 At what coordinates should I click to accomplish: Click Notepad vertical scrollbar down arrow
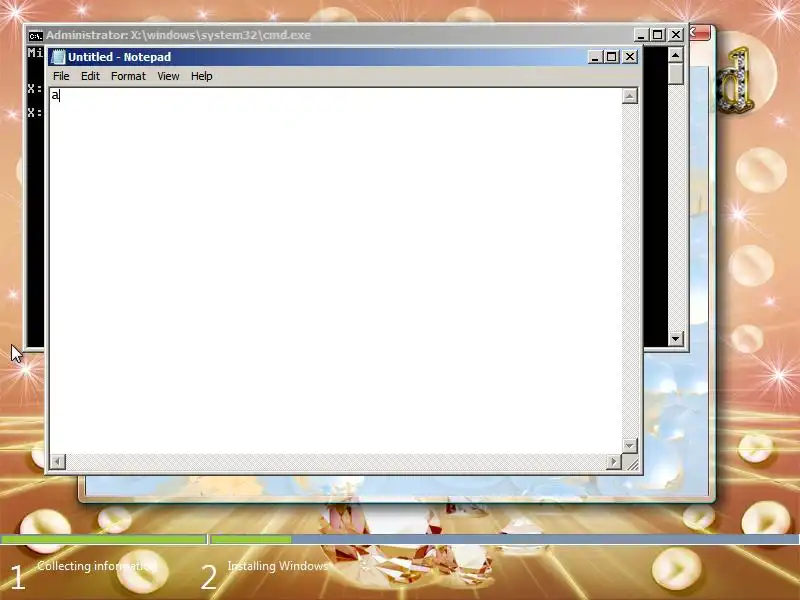630,446
